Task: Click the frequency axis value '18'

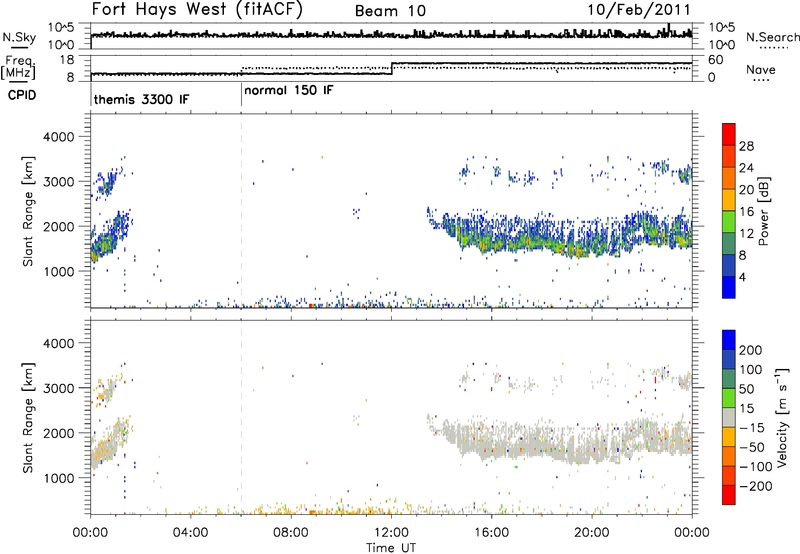Action: click(67, 60)
